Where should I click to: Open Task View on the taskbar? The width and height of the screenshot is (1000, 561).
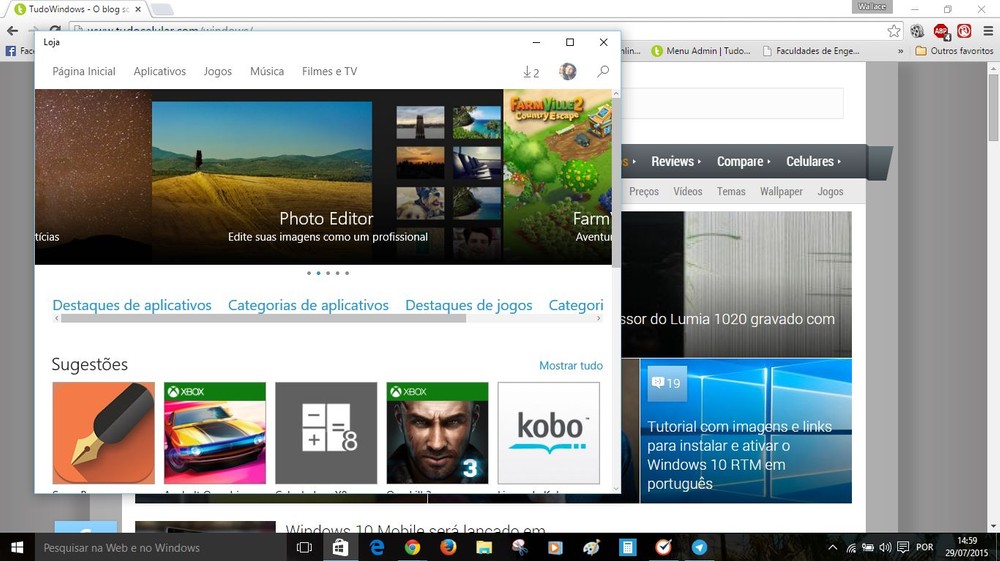304,547
